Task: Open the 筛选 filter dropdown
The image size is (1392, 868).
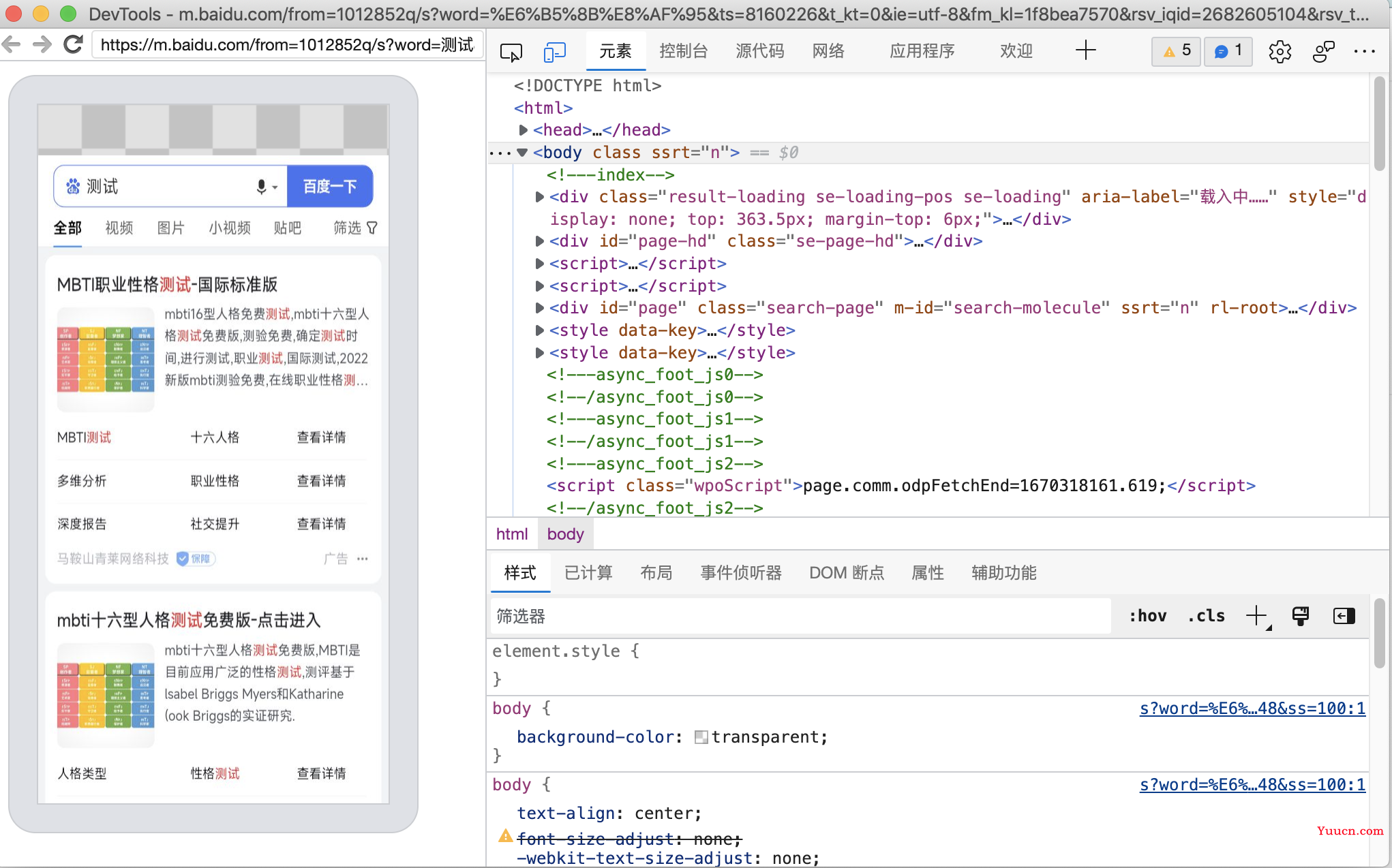Action: pyautogui.click(x=355, y=228)
